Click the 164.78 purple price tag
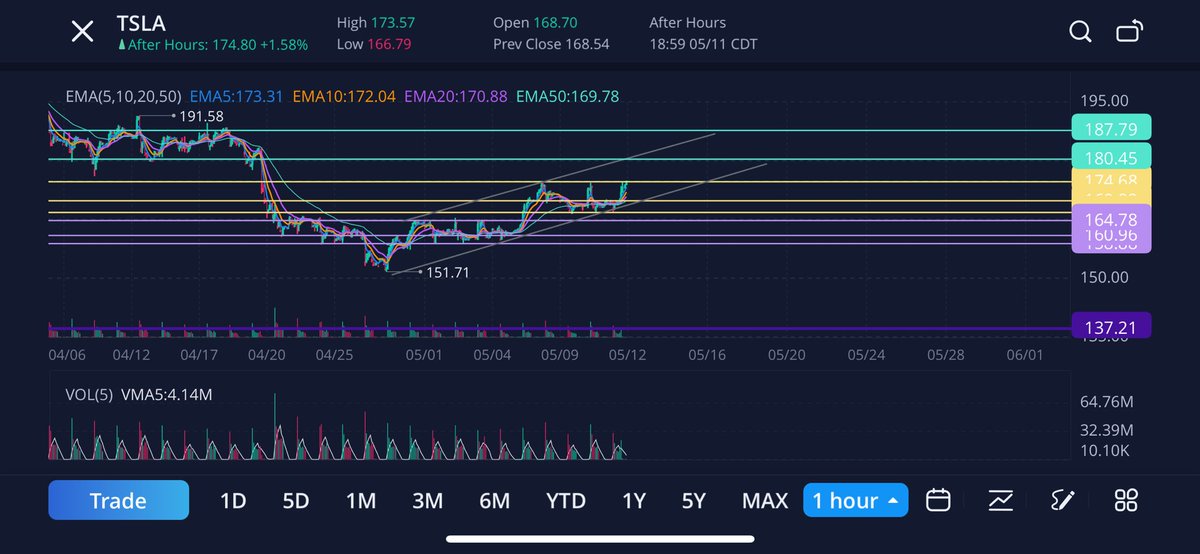The image size is (1200, 554). click(x=1111, y=218)
